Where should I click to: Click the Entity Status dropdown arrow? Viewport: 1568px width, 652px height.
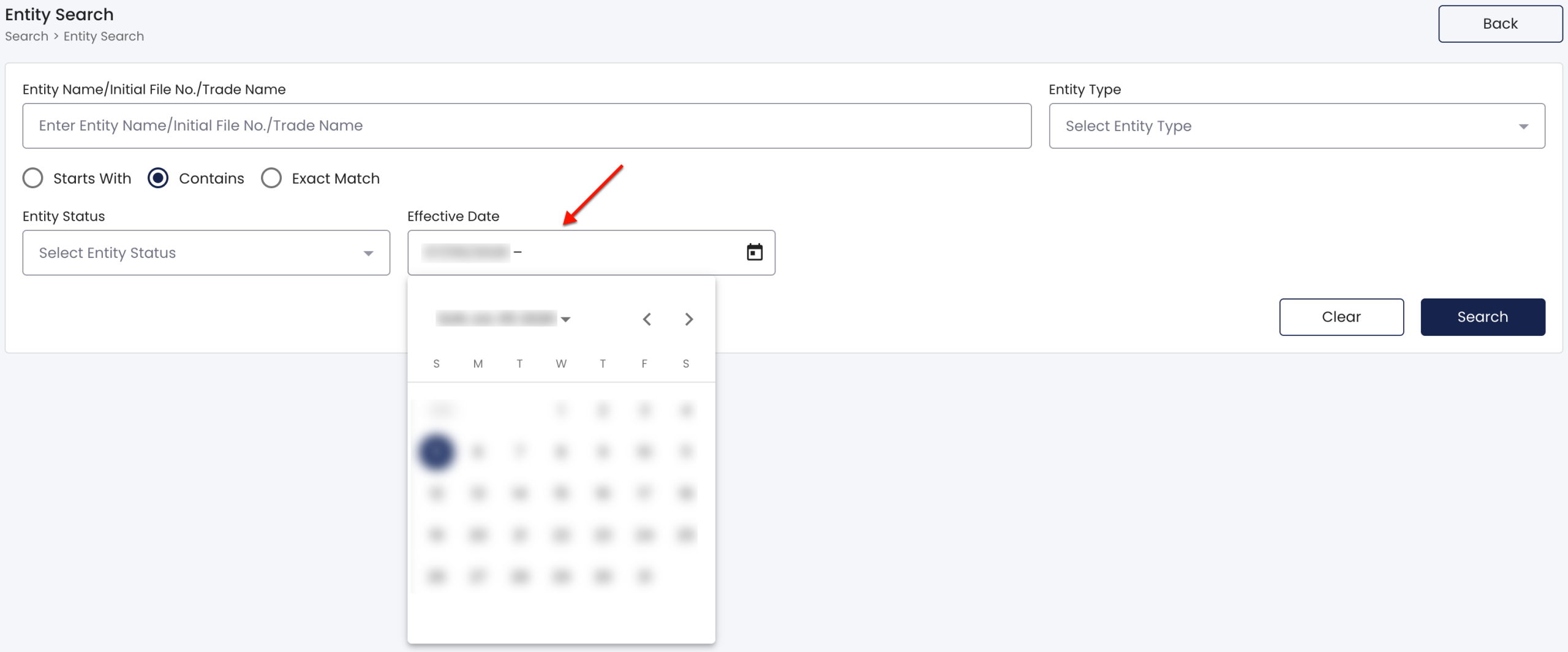[368, 253]
